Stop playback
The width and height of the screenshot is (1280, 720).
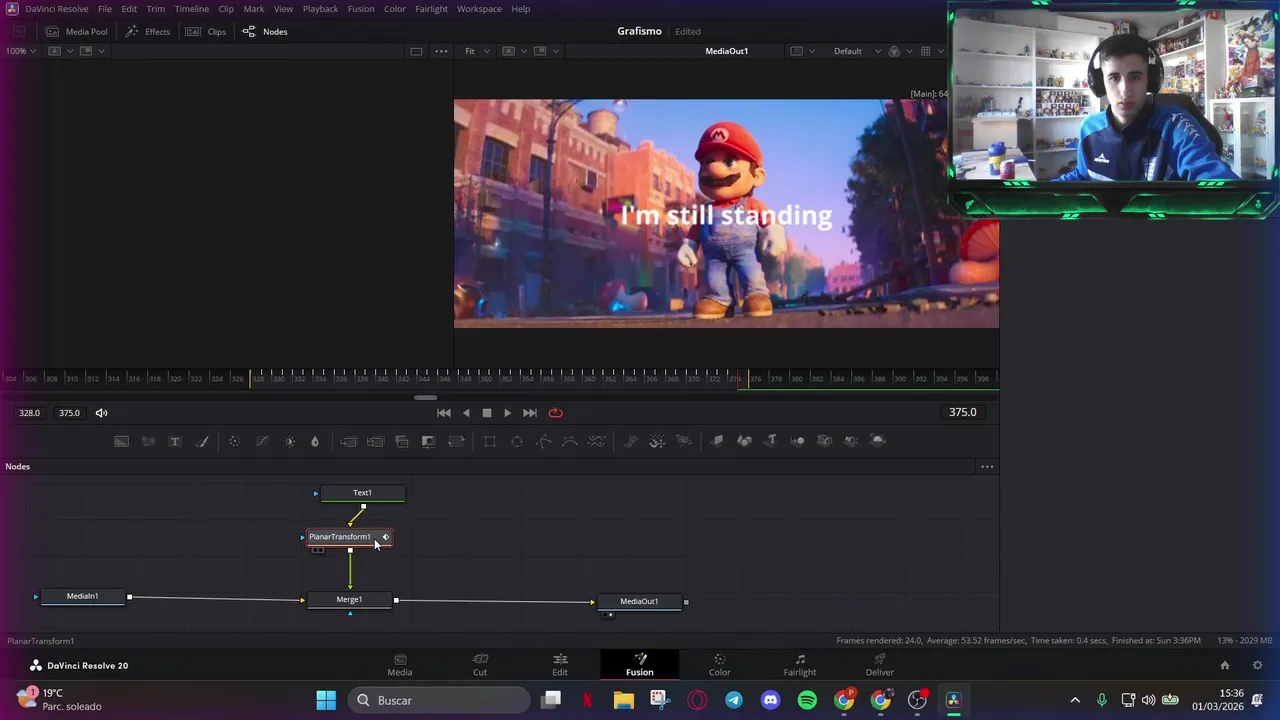(x=487, y=413)
